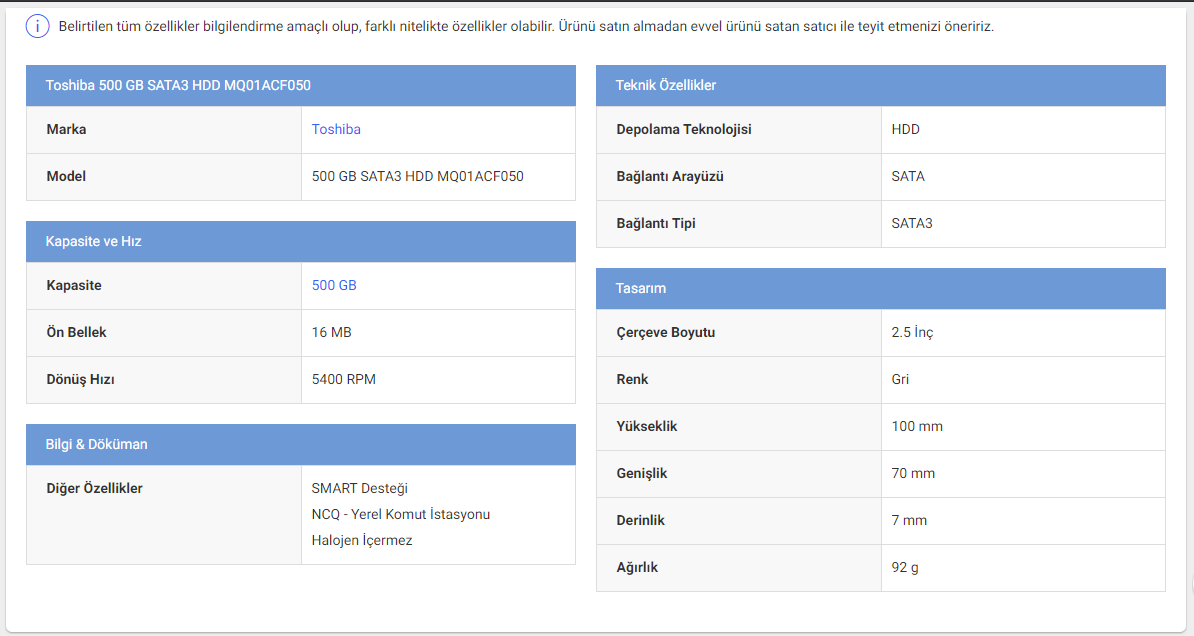Select the "Renk" row label

coord(632,379)
